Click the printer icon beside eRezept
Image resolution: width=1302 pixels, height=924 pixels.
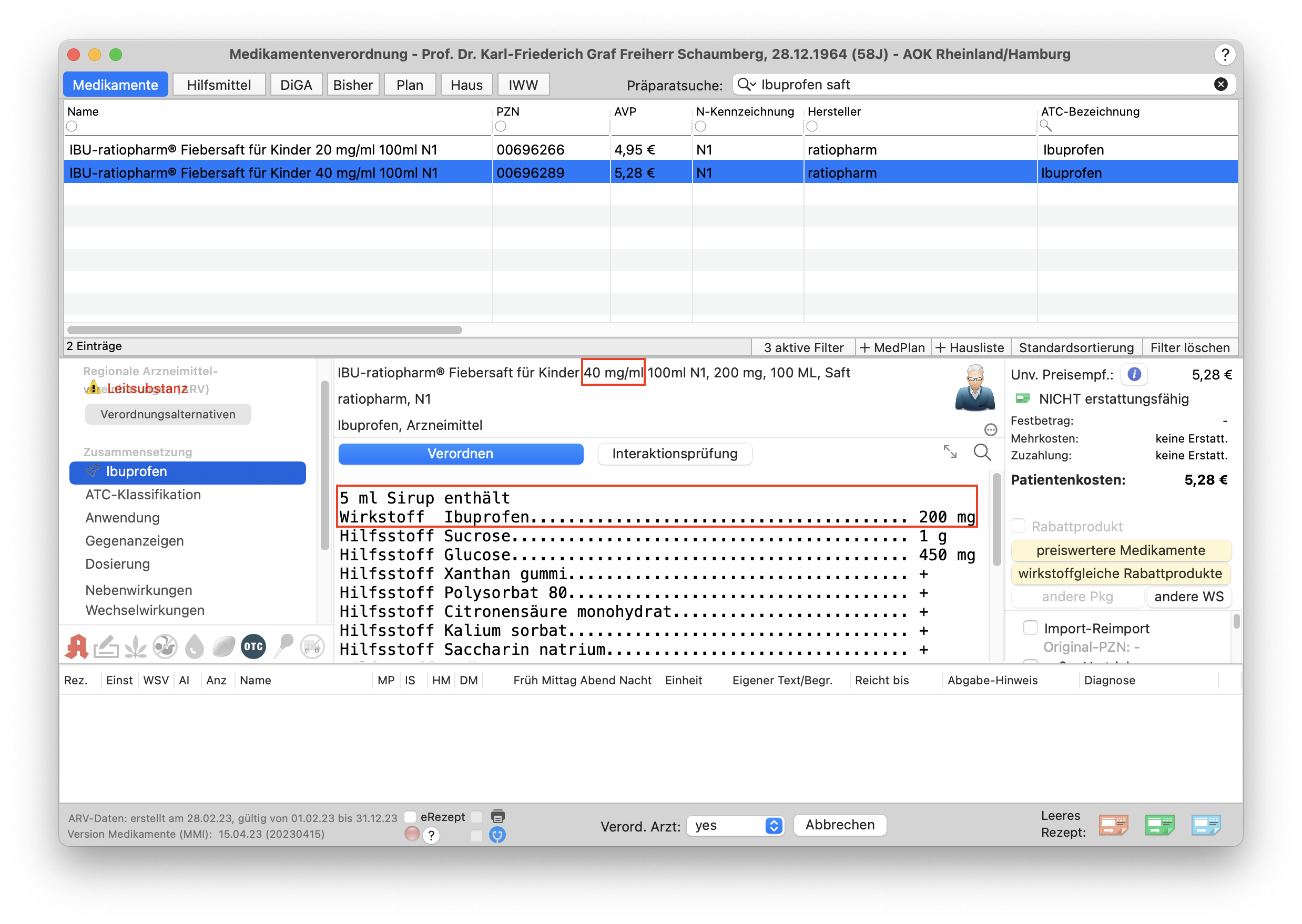point(497,817)
